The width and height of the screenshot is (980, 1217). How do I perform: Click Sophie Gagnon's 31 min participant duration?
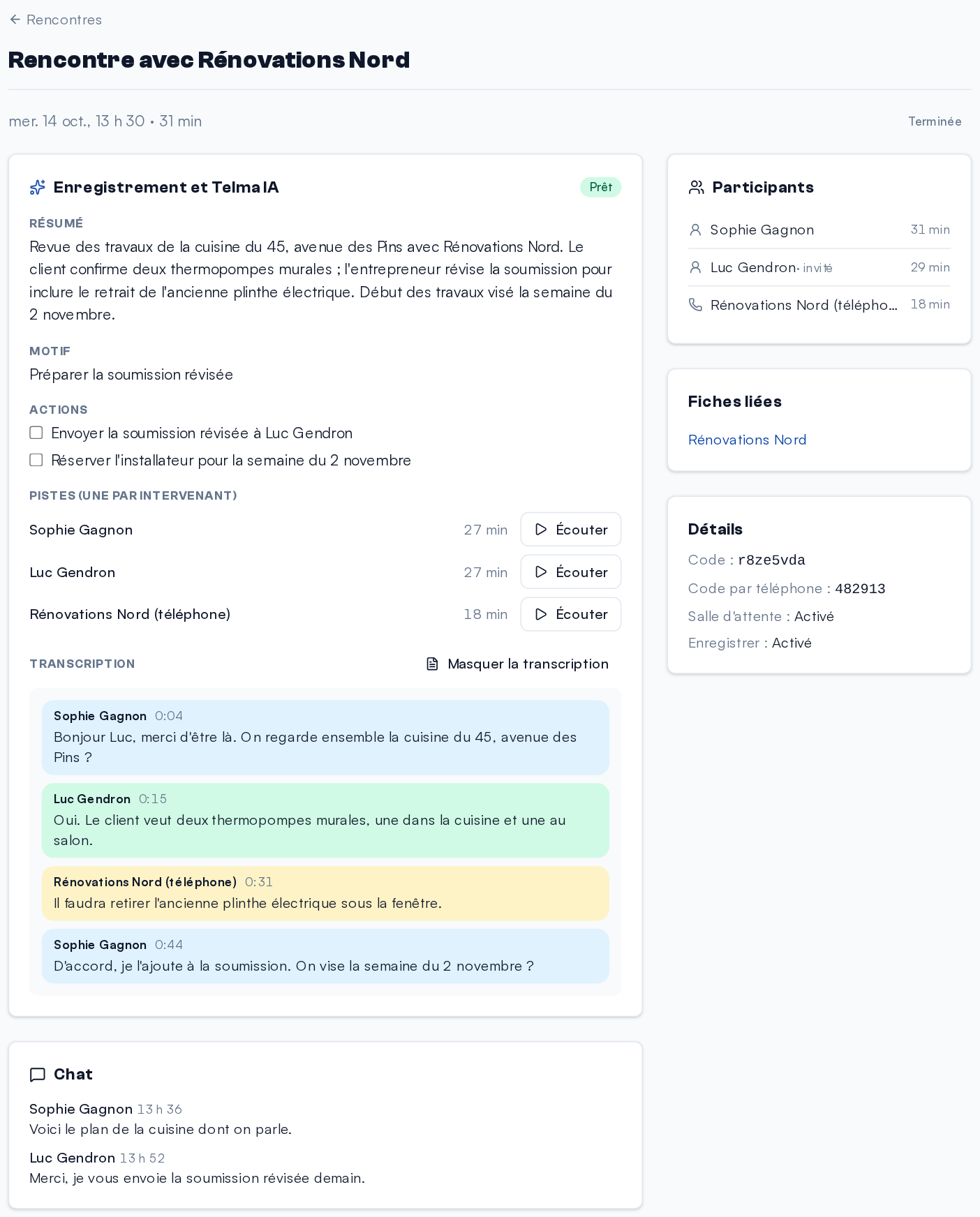[930, 230]
